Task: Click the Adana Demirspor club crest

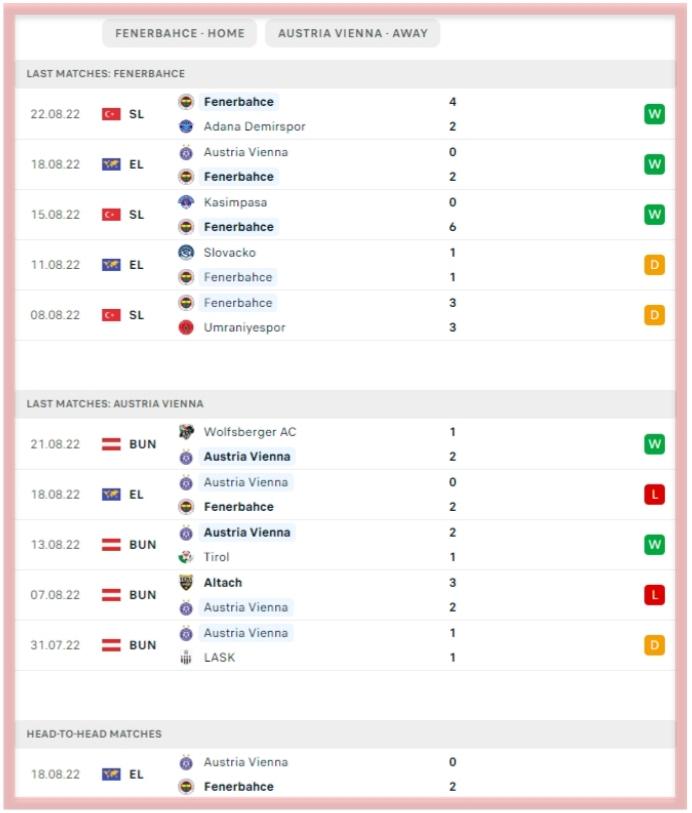Action: pos(186,126)
